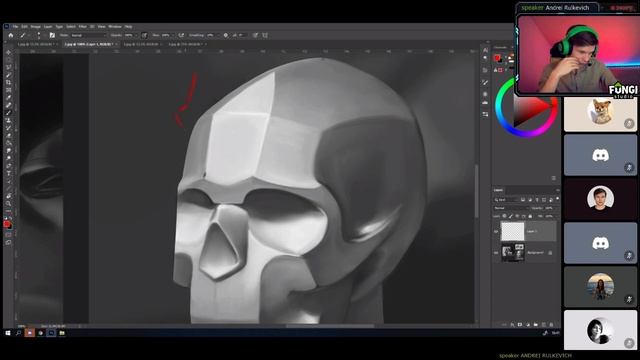
Task: Select the Dodge tool
Action: (8, 158)
